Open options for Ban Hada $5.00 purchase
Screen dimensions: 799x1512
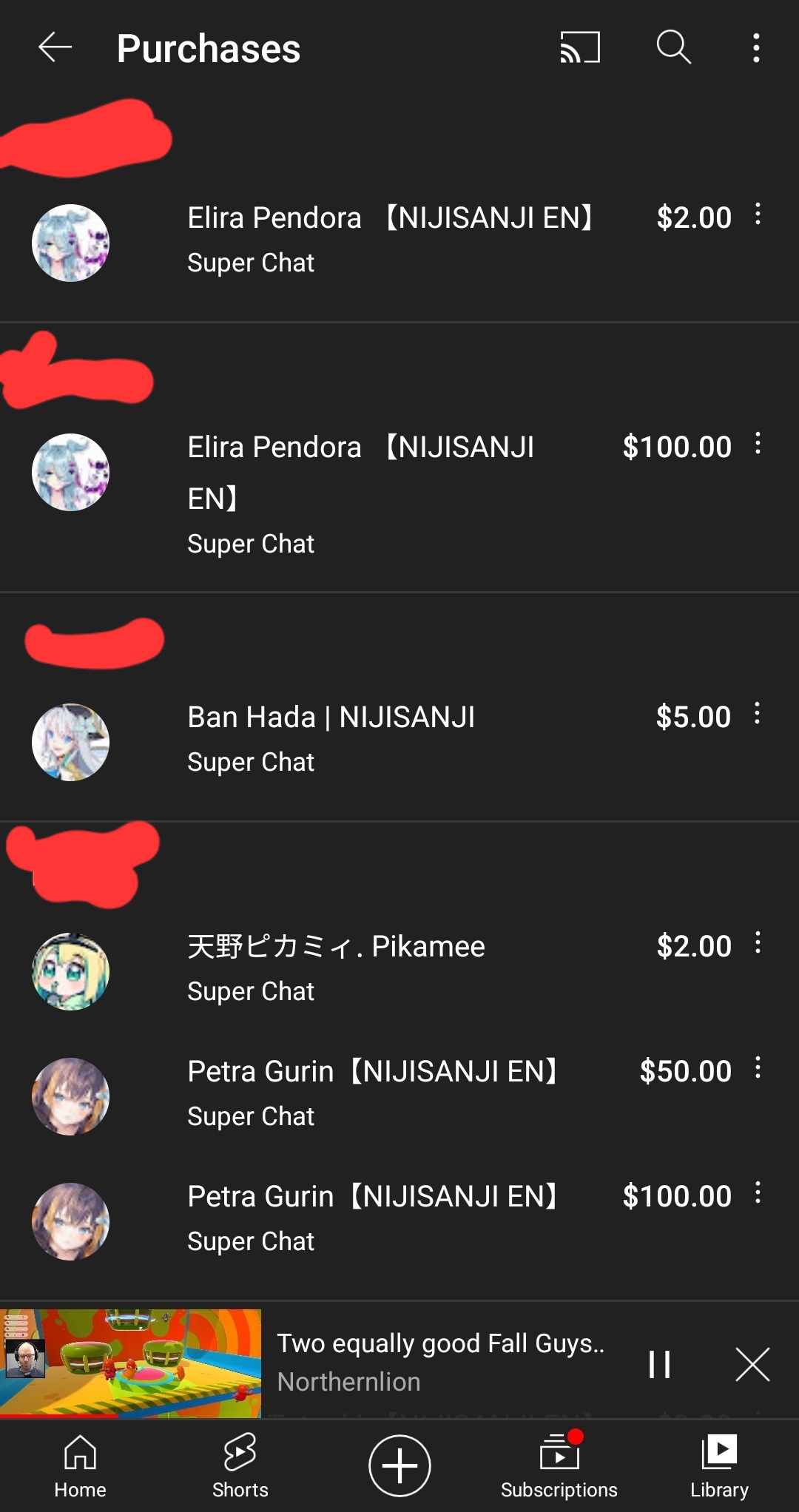758,714
